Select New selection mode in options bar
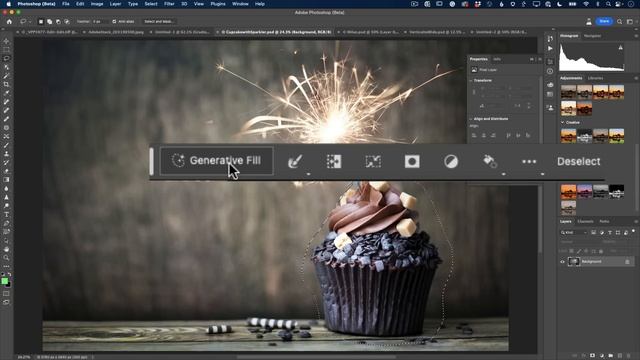Image resolution: width=640 pixels, height=360 pixels. click(x=41, y=22)
